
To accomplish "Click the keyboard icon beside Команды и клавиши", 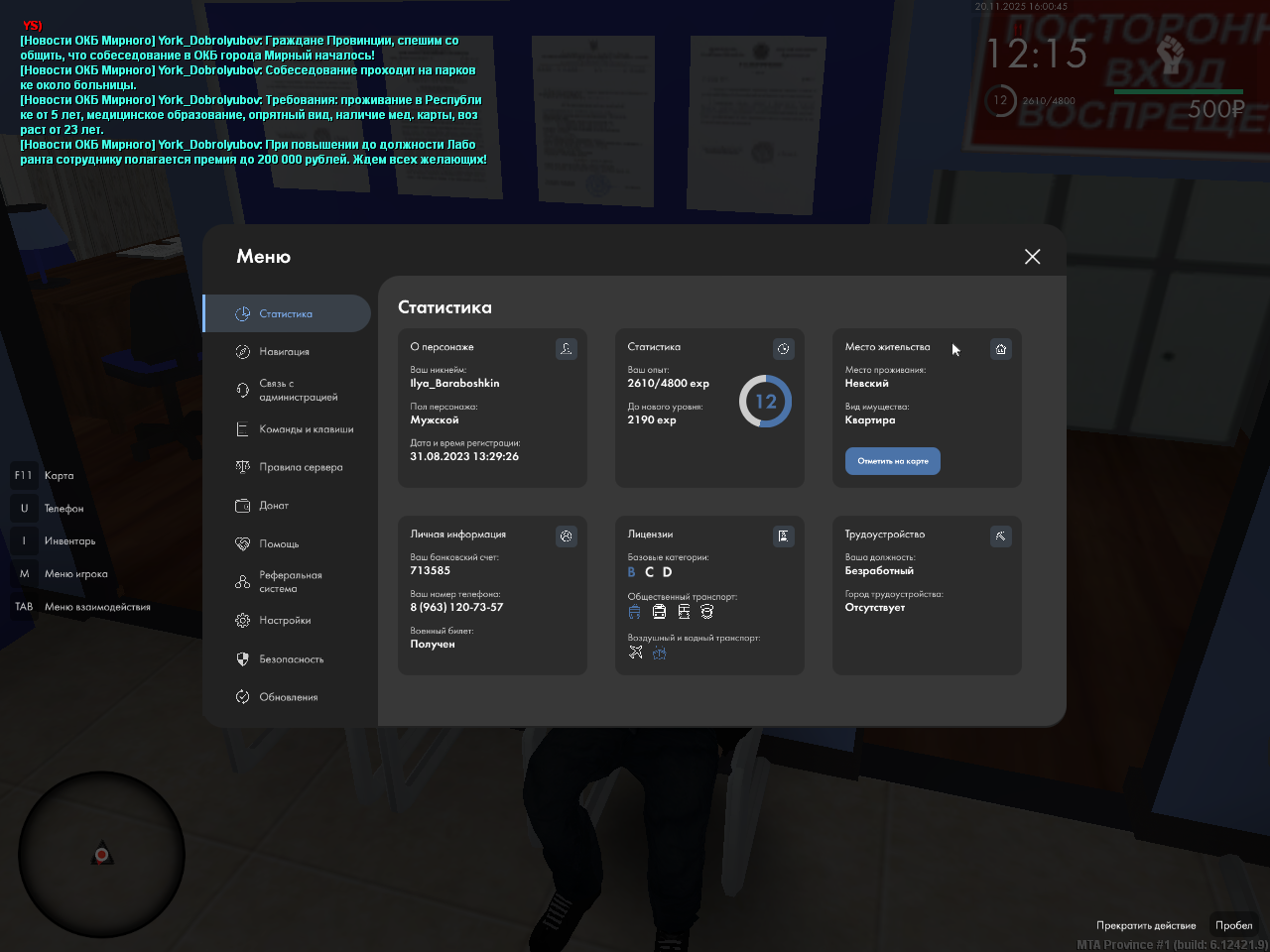I will click(242, 429).
